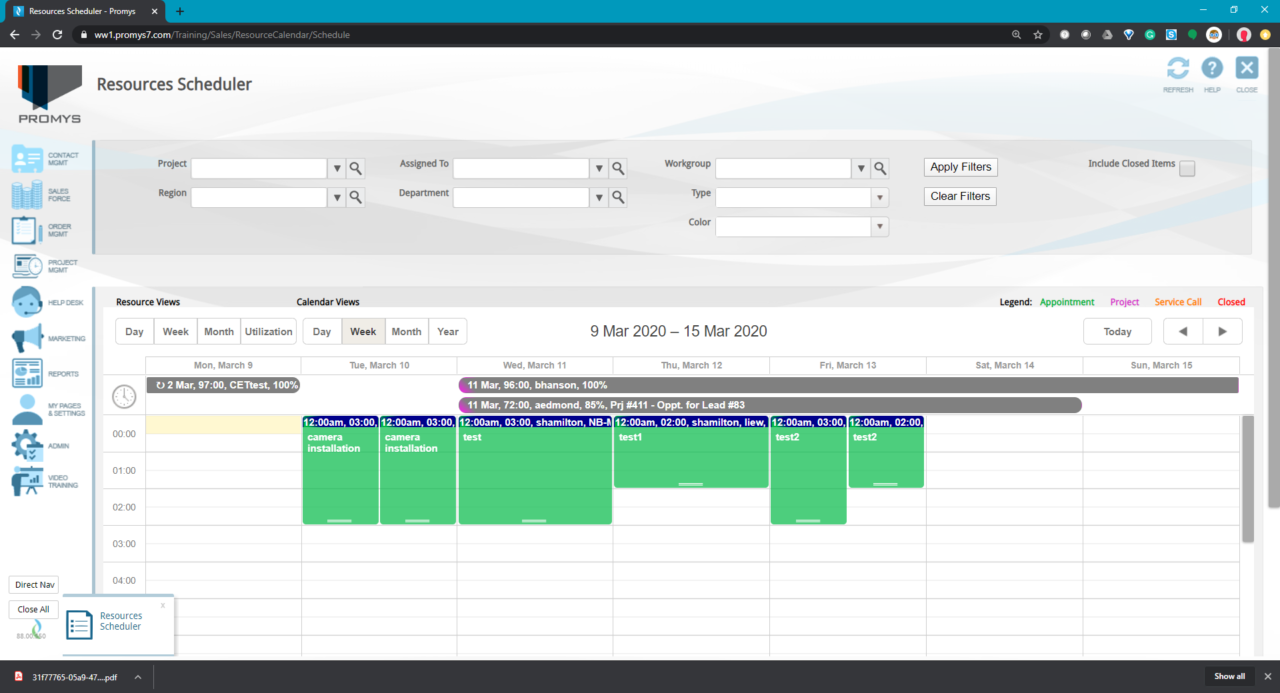Select the Utilization resource view
Image resolution: width=1280 pixels, height=693 pixels.
[x=268, y=332]
